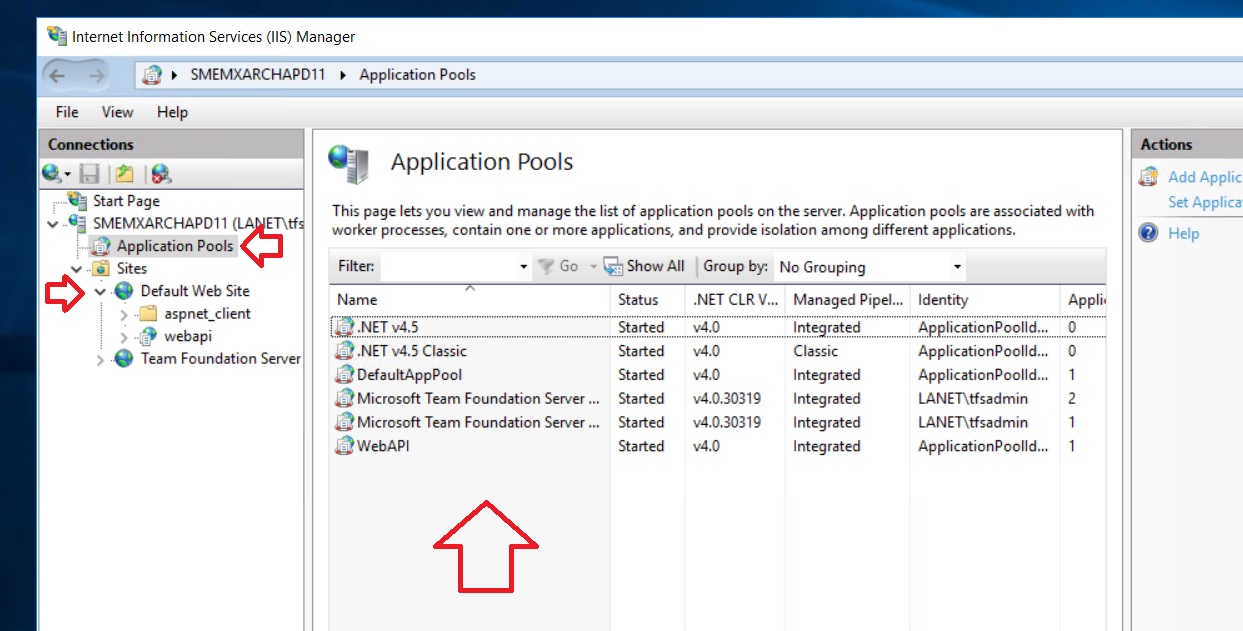Click the Create New Connection globe icon
The image size is (1243, 631).
53,173
